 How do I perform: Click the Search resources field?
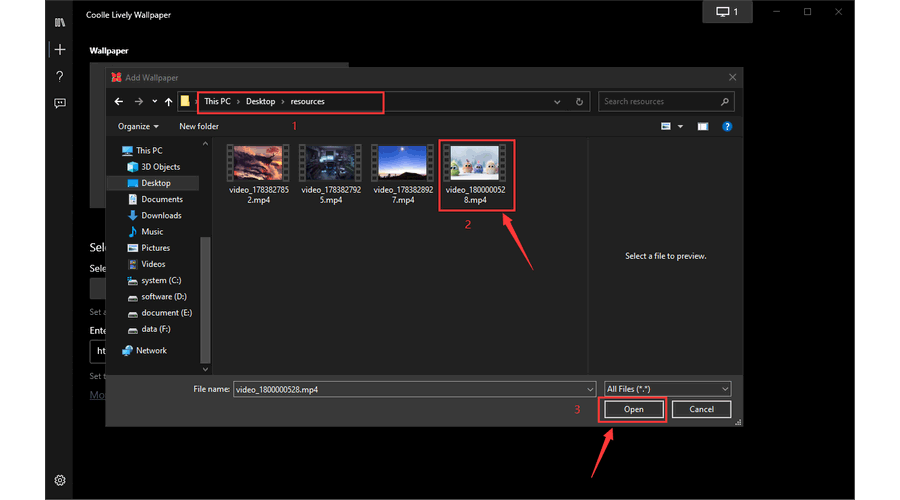[x=660, y=102]
